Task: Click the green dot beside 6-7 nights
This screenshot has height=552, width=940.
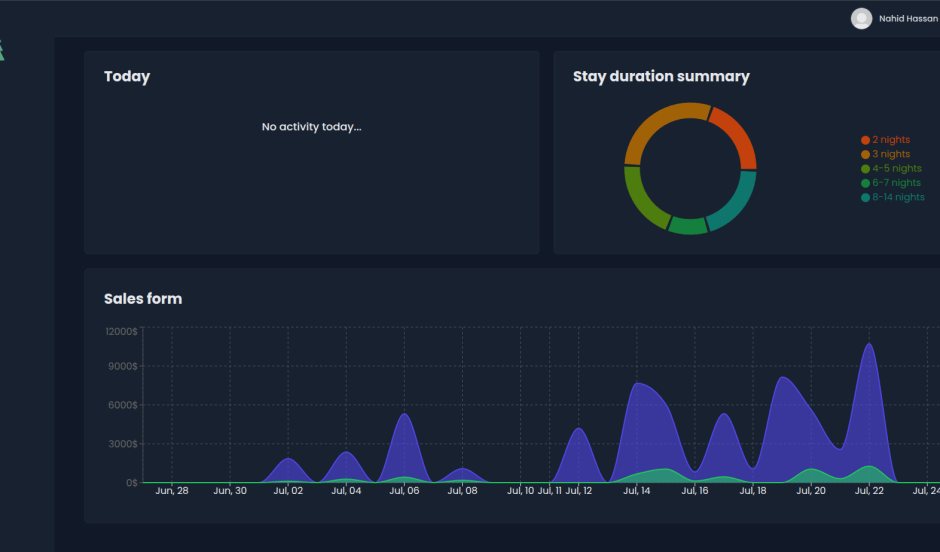Action: 865,183
